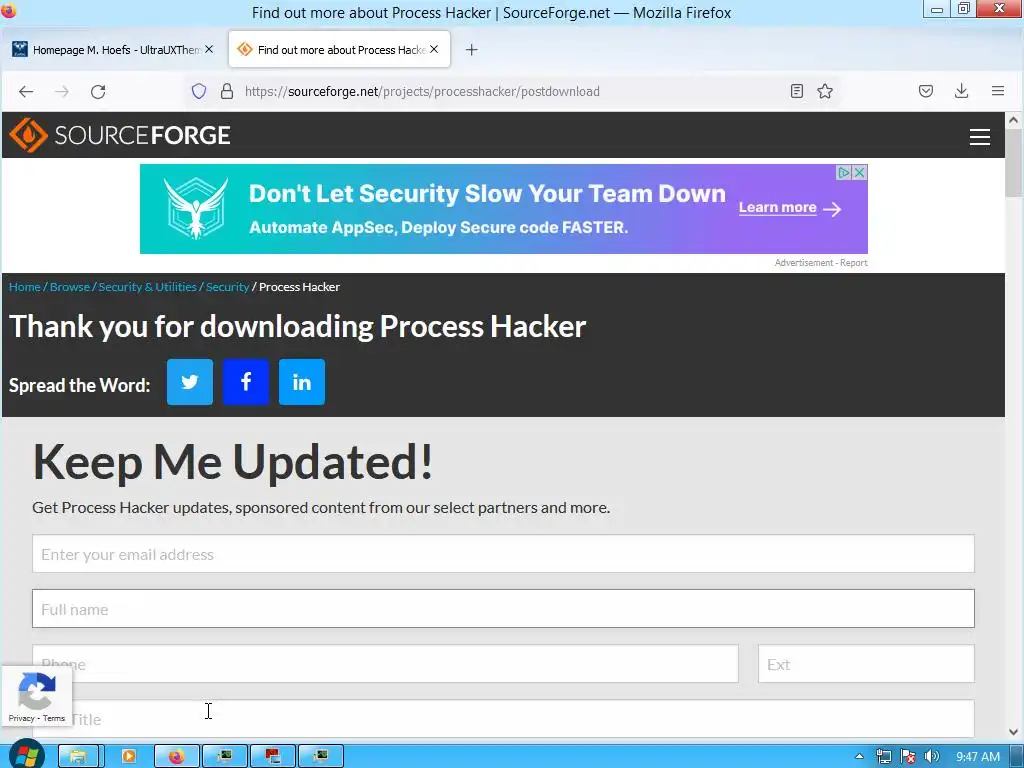
Task: Go back with the browser back arrow
Action: 26,91
